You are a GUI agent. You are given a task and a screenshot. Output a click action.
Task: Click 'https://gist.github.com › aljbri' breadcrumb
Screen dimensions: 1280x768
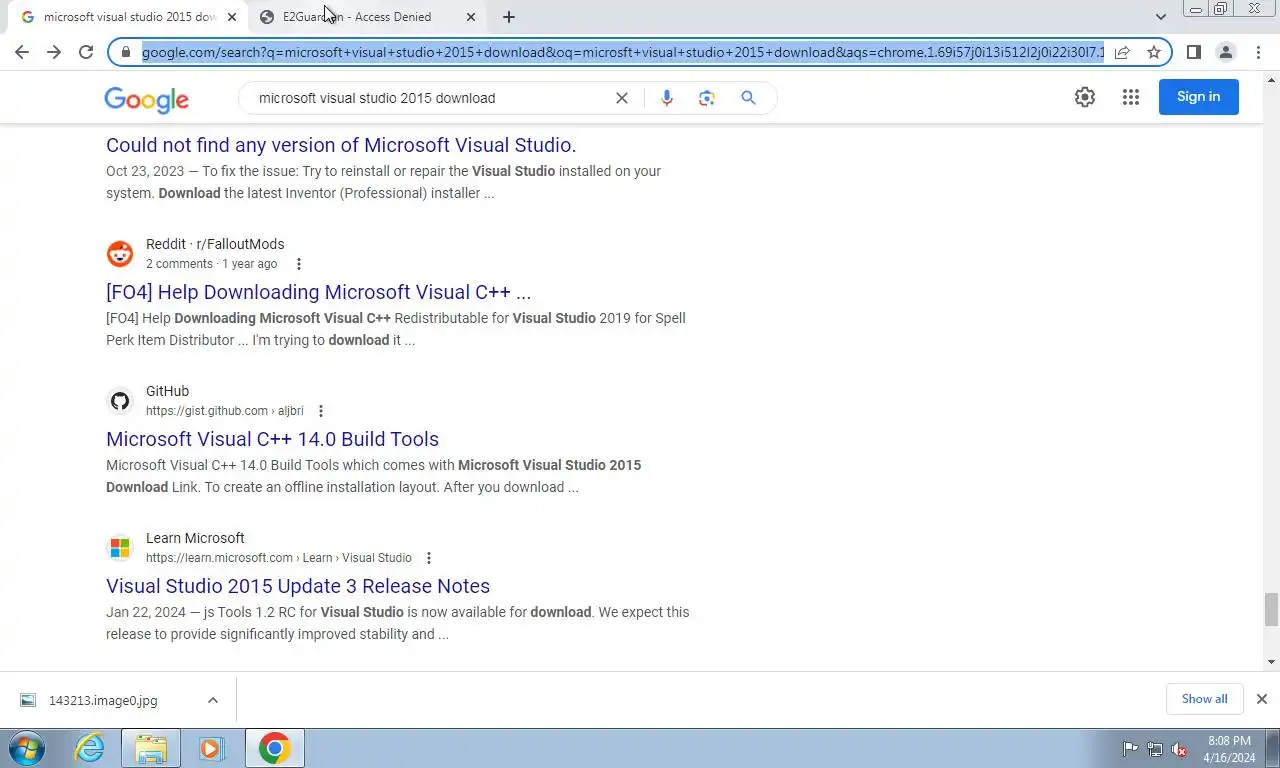coord(225,411)
